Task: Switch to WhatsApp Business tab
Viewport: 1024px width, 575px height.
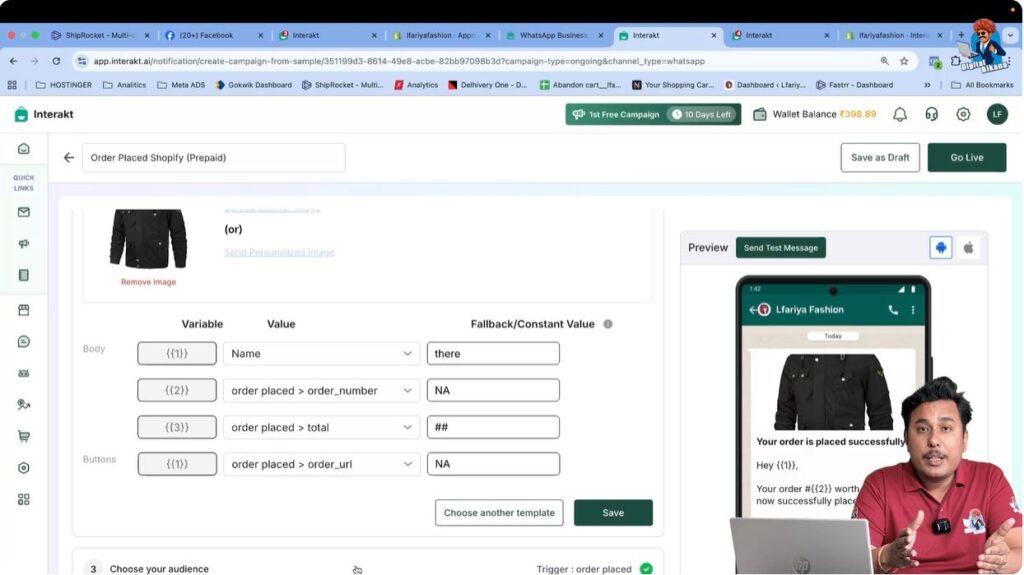Action: [554, 35]
